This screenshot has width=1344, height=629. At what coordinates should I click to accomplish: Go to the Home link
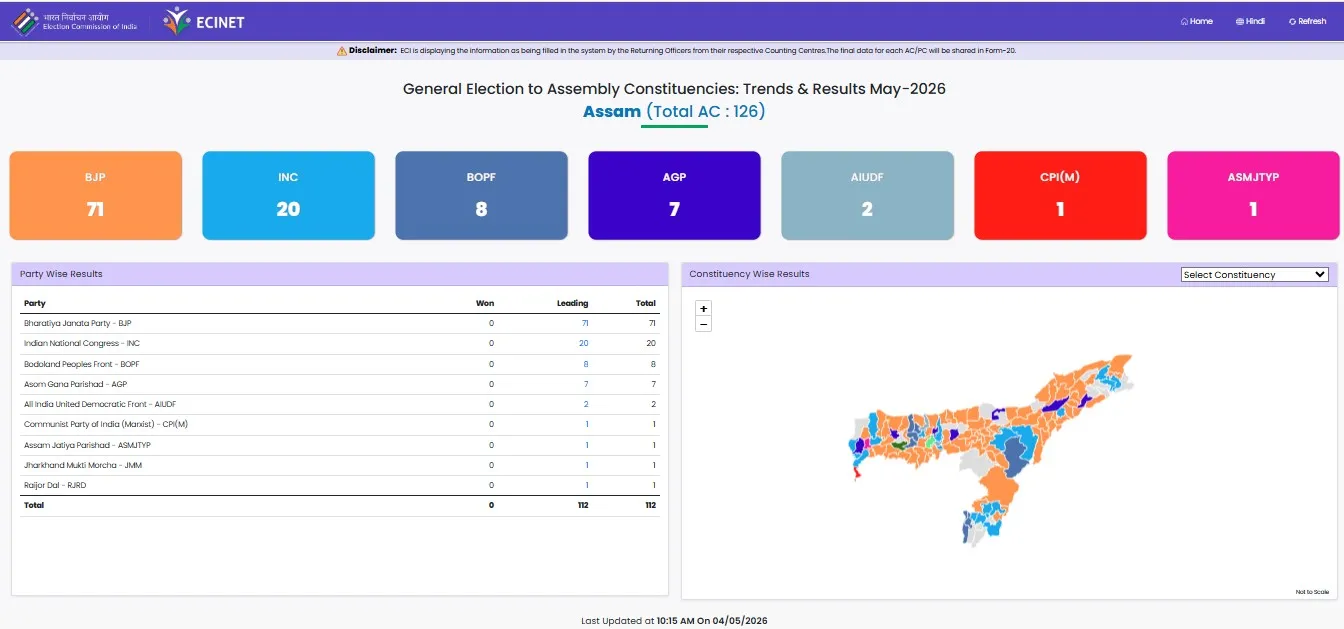(1196, 21)
